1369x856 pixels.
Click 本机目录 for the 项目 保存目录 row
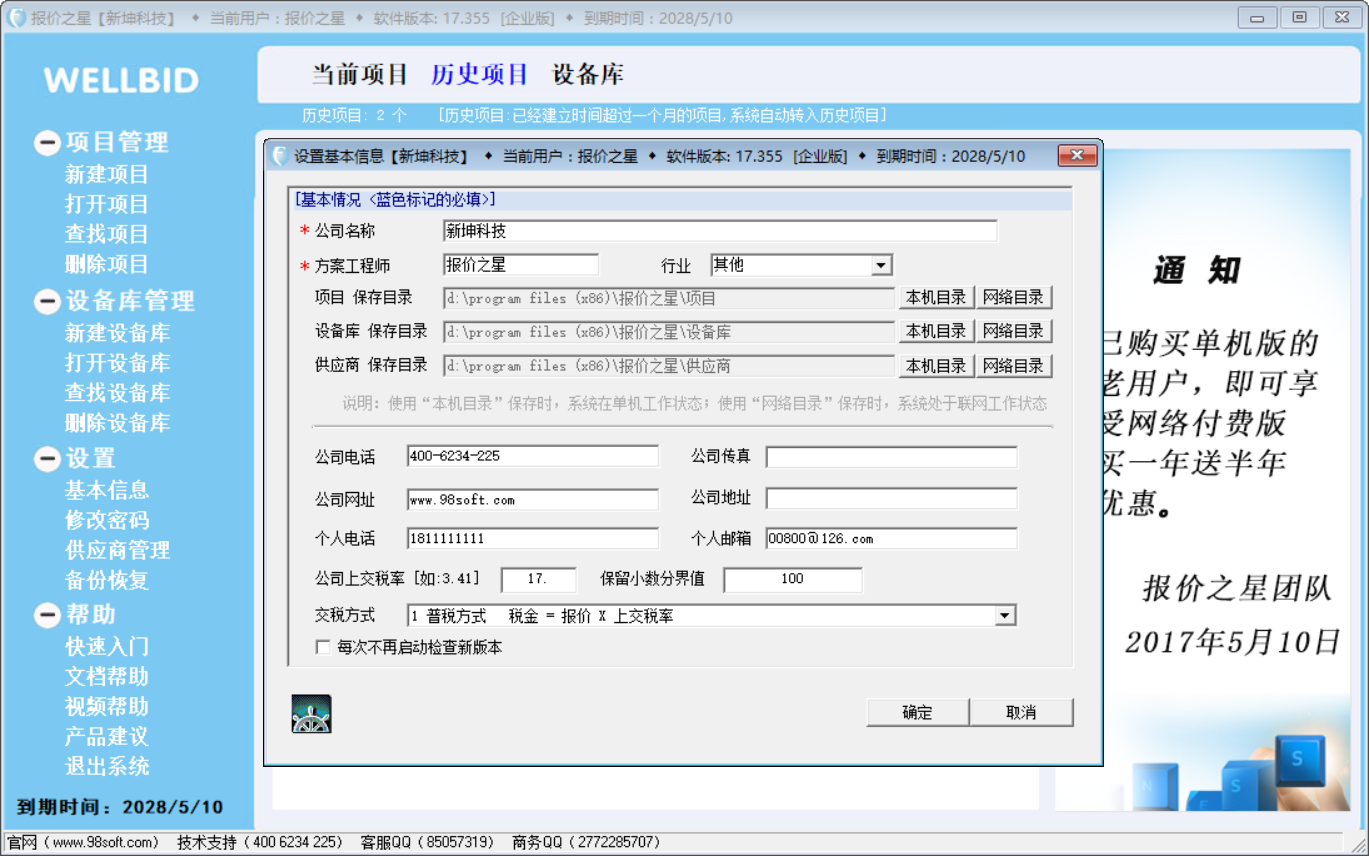pos(936,297)
